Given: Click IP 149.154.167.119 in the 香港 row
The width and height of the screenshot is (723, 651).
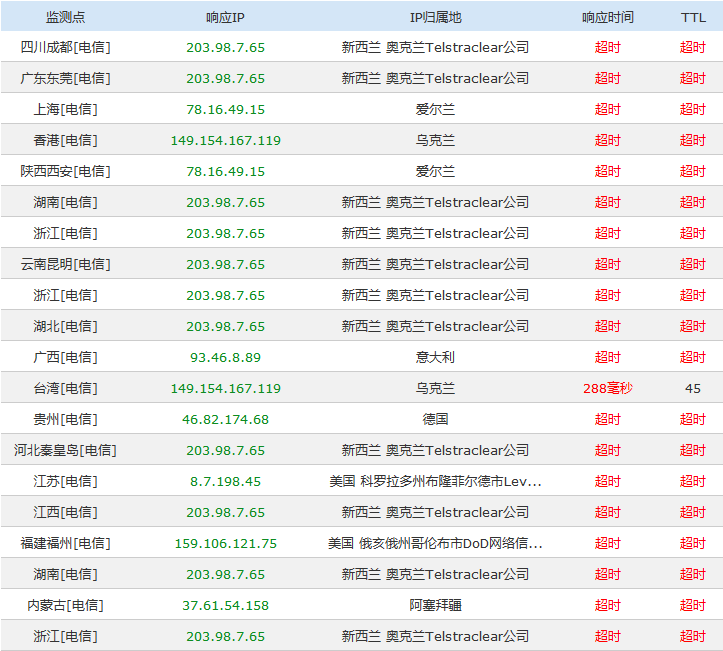Looking at the screenshot, I should [225, 140].
